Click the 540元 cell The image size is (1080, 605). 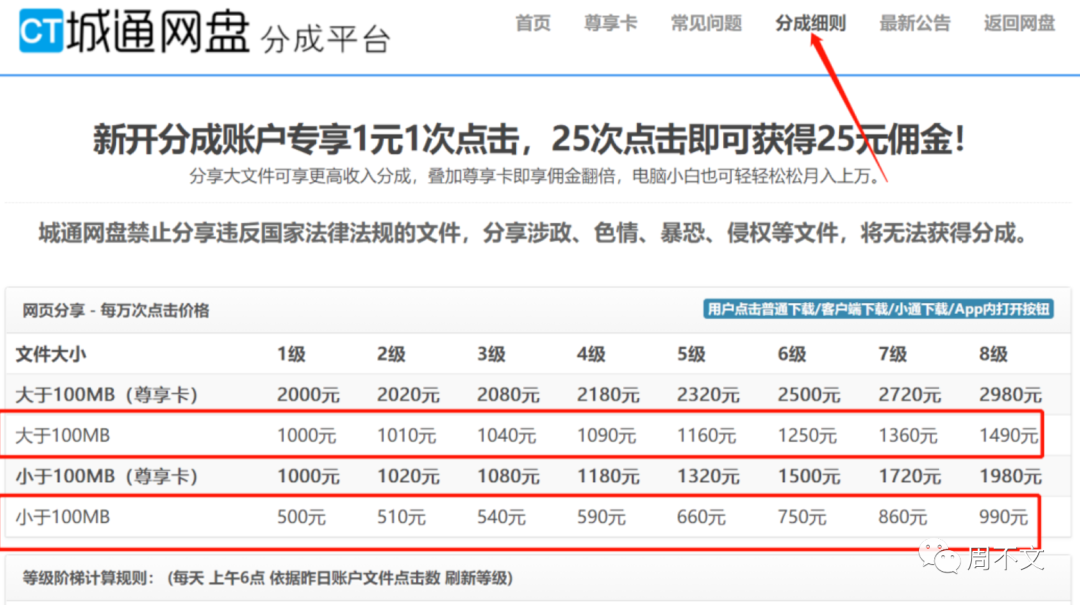point(501,517)
